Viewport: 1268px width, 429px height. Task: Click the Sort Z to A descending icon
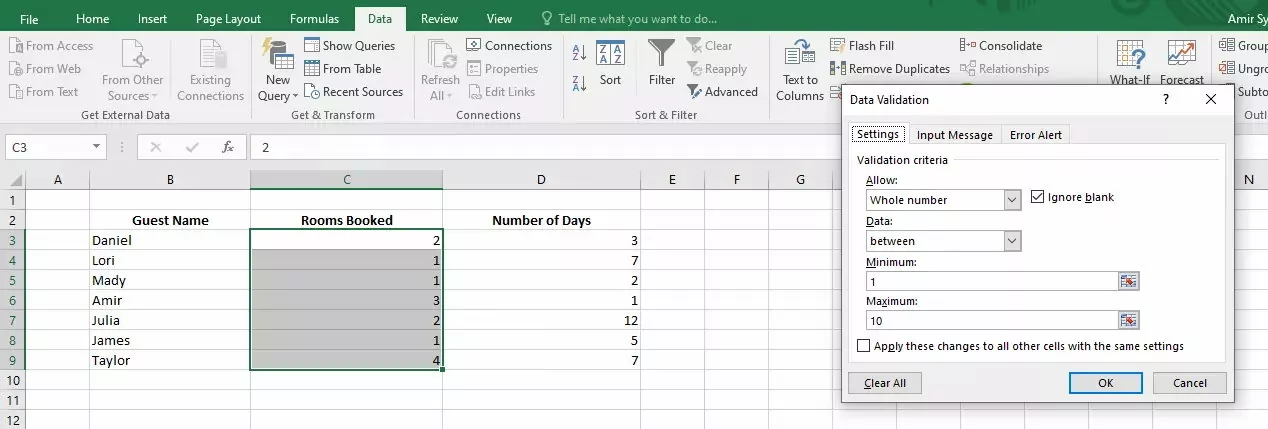point(579,82)
